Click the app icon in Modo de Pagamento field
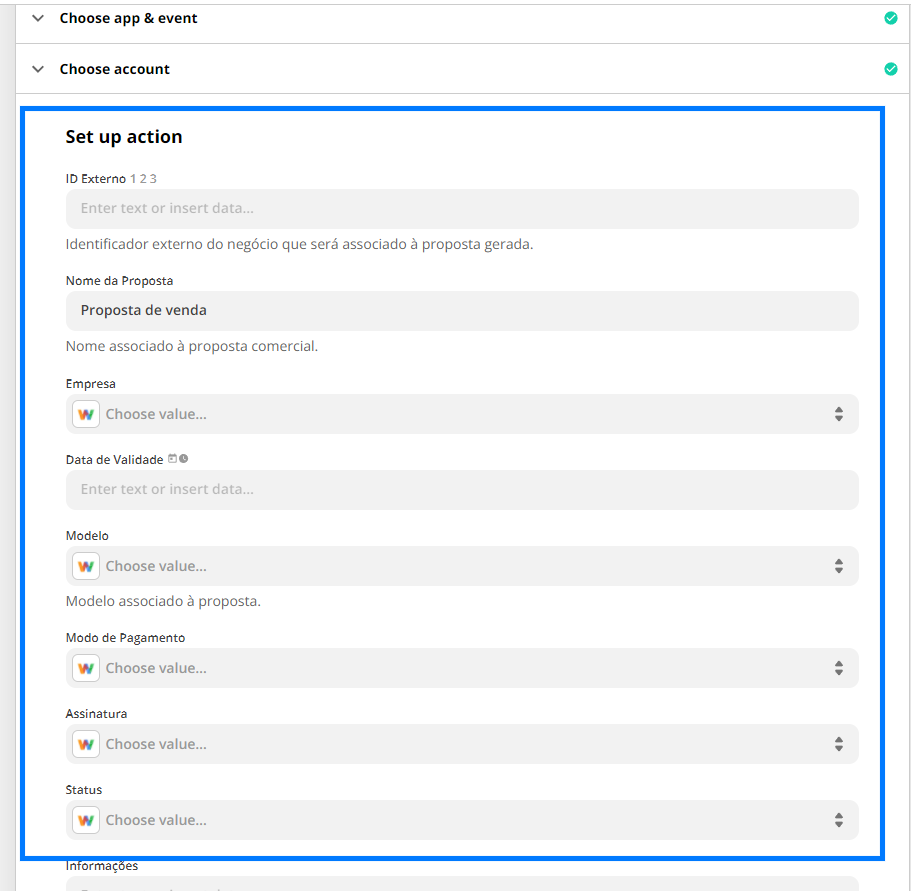 tap(85, 668)
